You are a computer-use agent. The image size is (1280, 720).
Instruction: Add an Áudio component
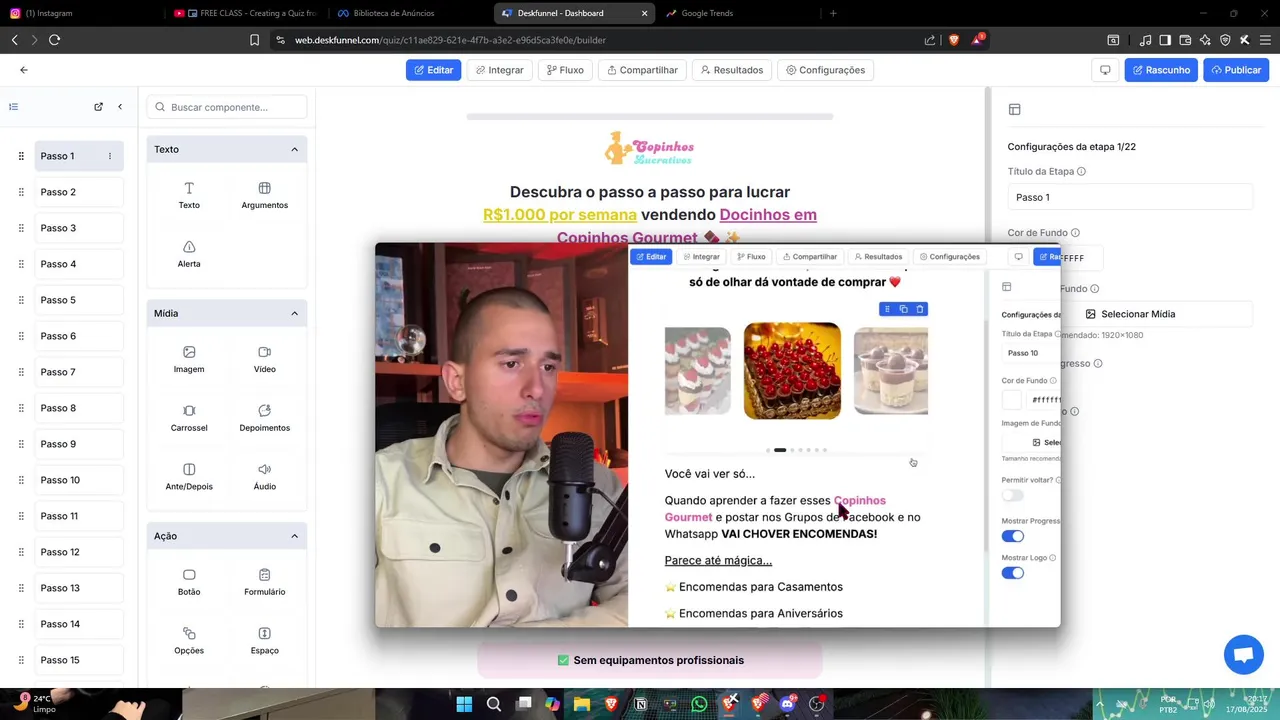(x=264, y=477)
